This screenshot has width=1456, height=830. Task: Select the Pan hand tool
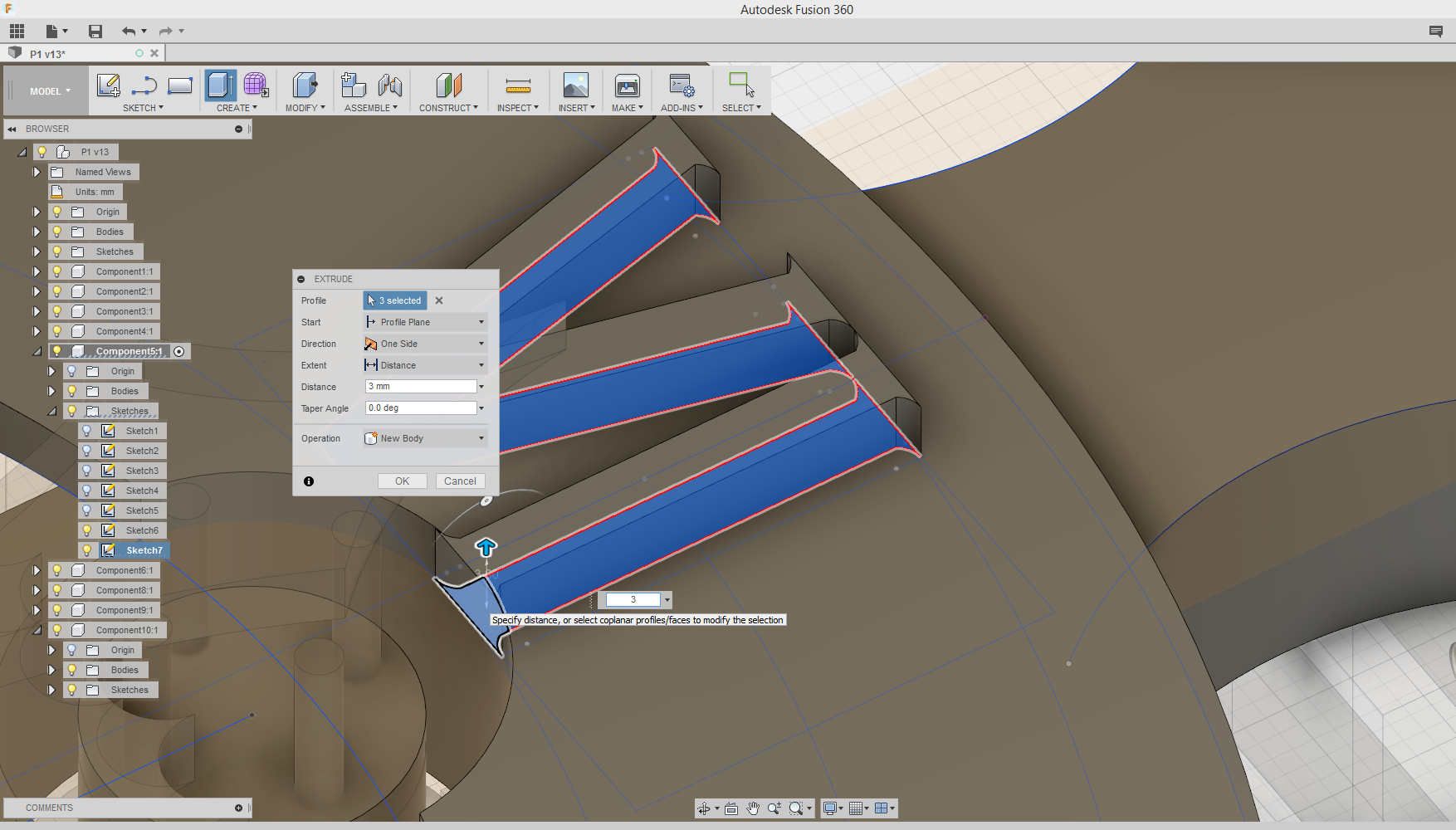[752, 808]
